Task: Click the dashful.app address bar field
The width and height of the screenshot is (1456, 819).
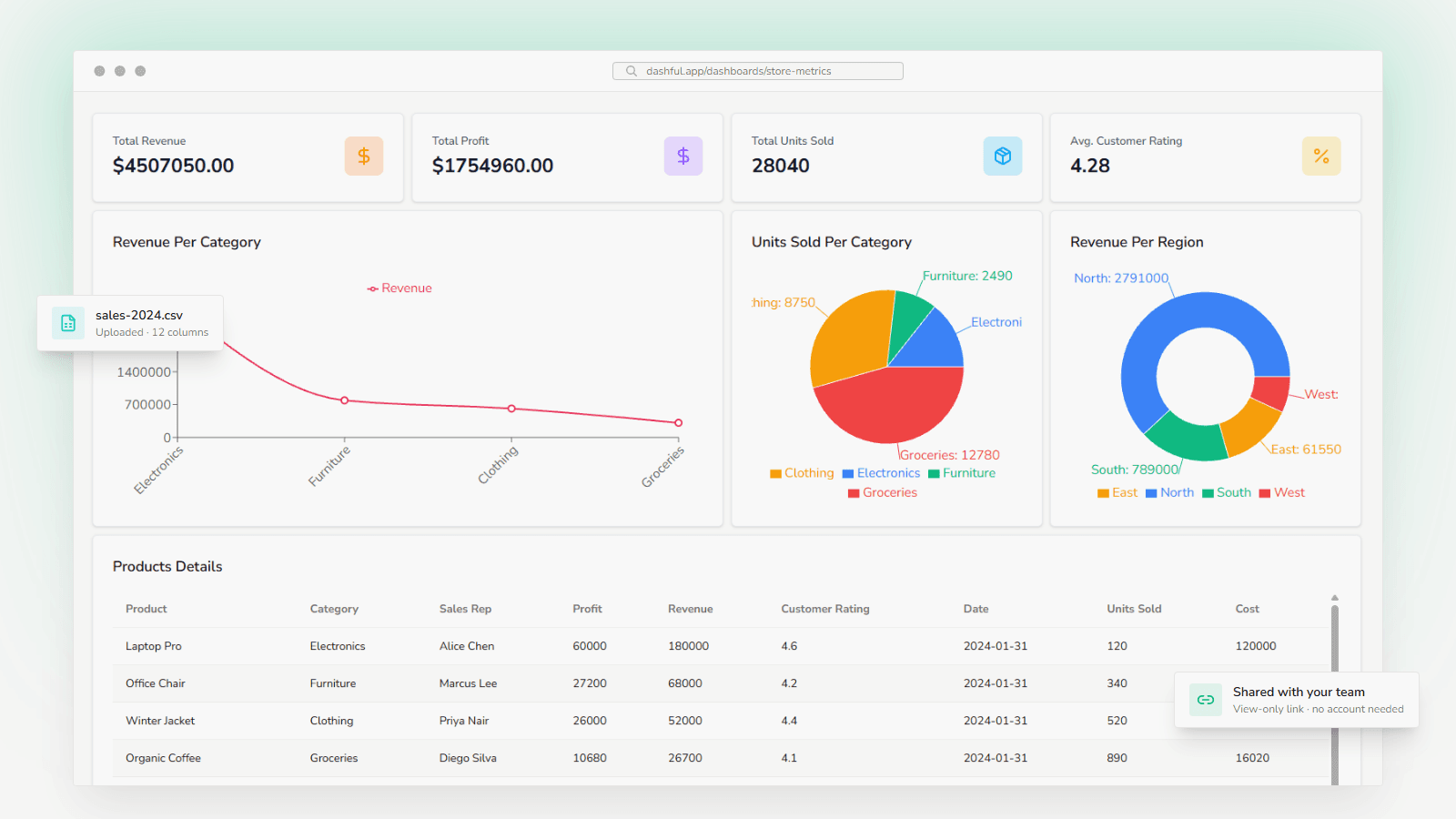Action: coord(758,71)
